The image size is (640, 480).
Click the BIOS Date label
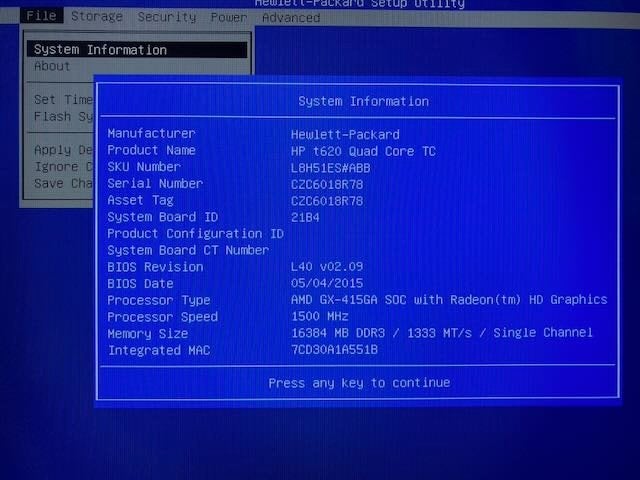point(140,284)
